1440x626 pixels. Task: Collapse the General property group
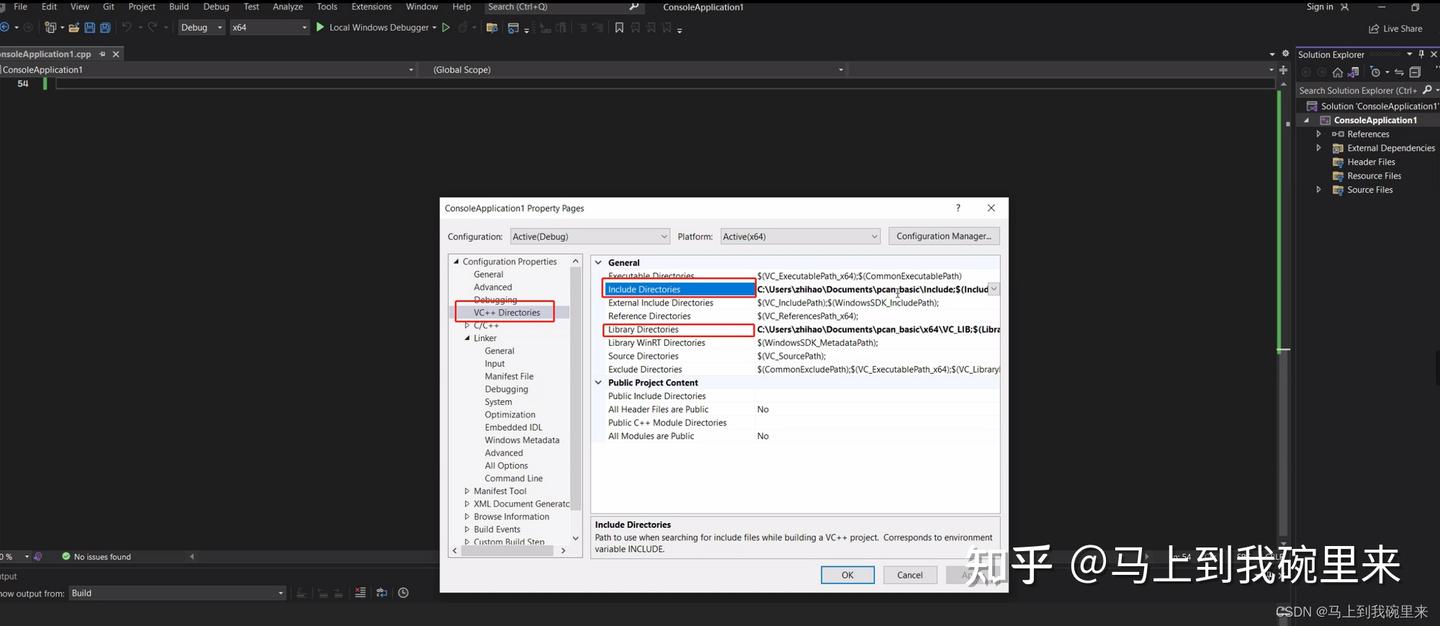(598, 262)
